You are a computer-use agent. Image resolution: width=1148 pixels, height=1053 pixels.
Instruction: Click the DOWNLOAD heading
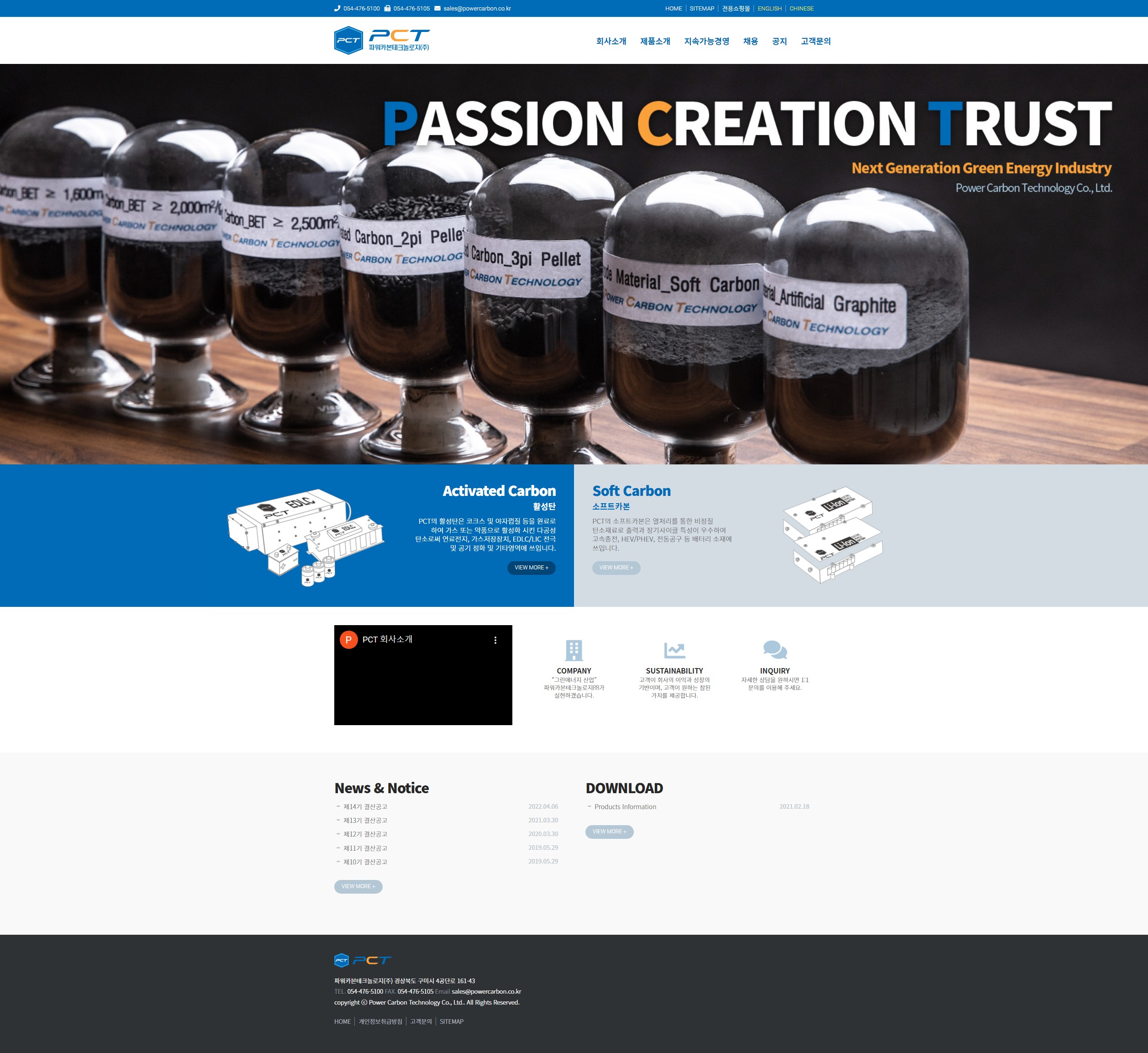click(x=624, y=789)
